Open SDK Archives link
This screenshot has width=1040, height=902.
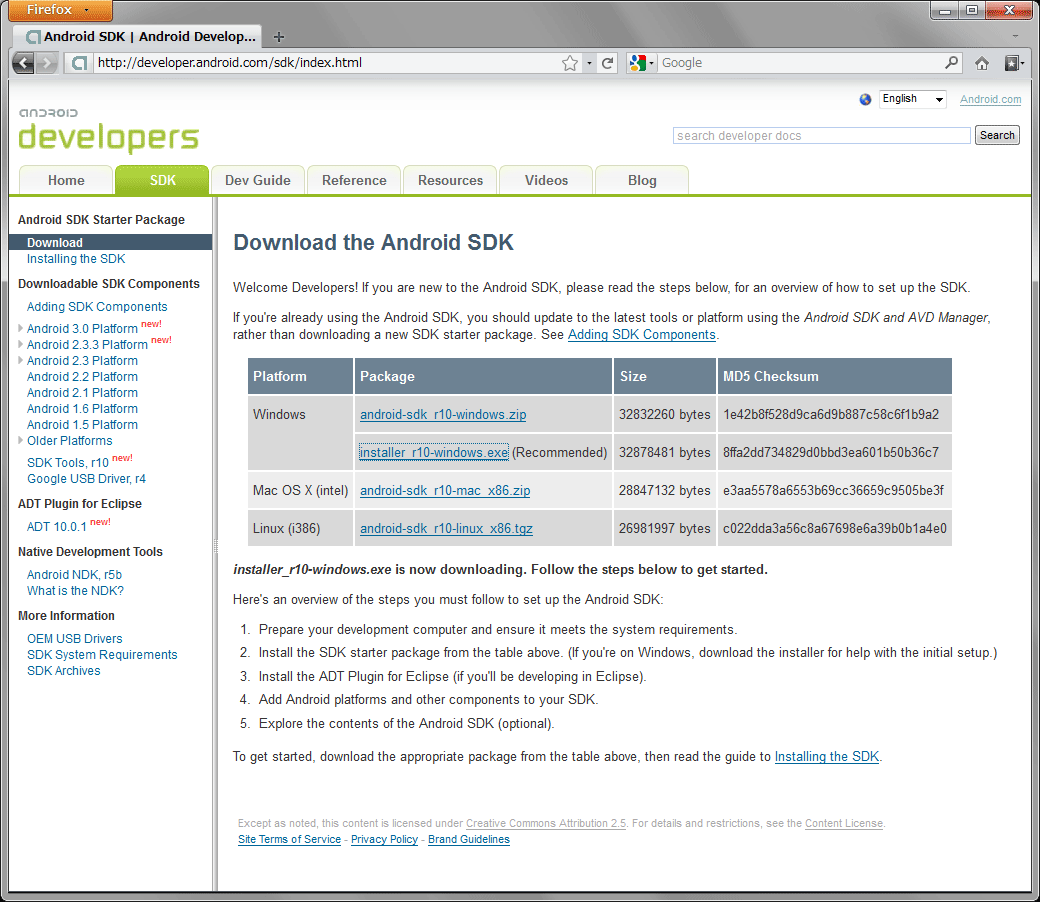click(64, 671)
